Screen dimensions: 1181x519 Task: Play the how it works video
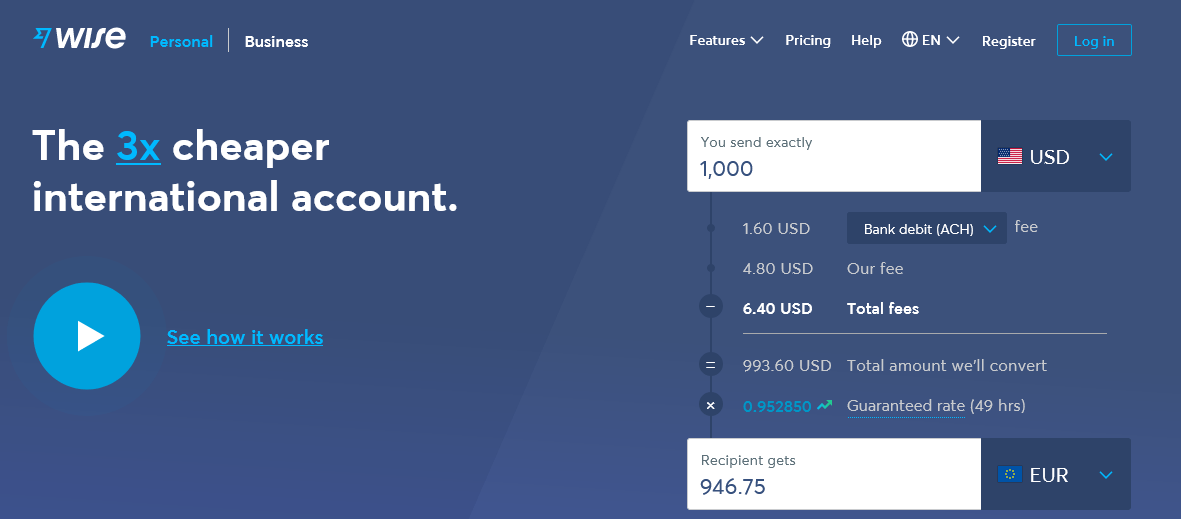pos(86,335)
